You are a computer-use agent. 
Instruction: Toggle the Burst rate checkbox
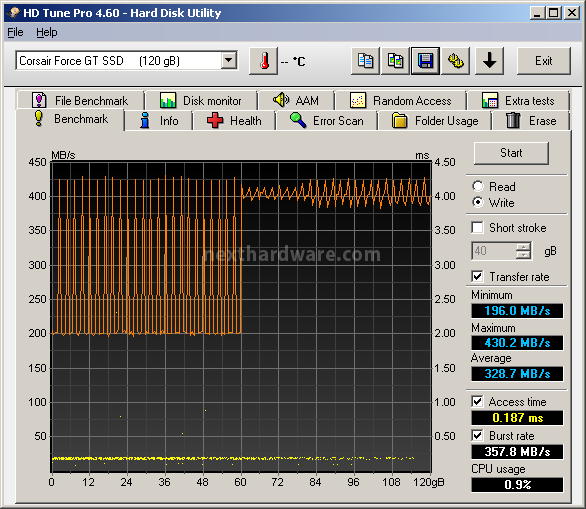point(477,435)
